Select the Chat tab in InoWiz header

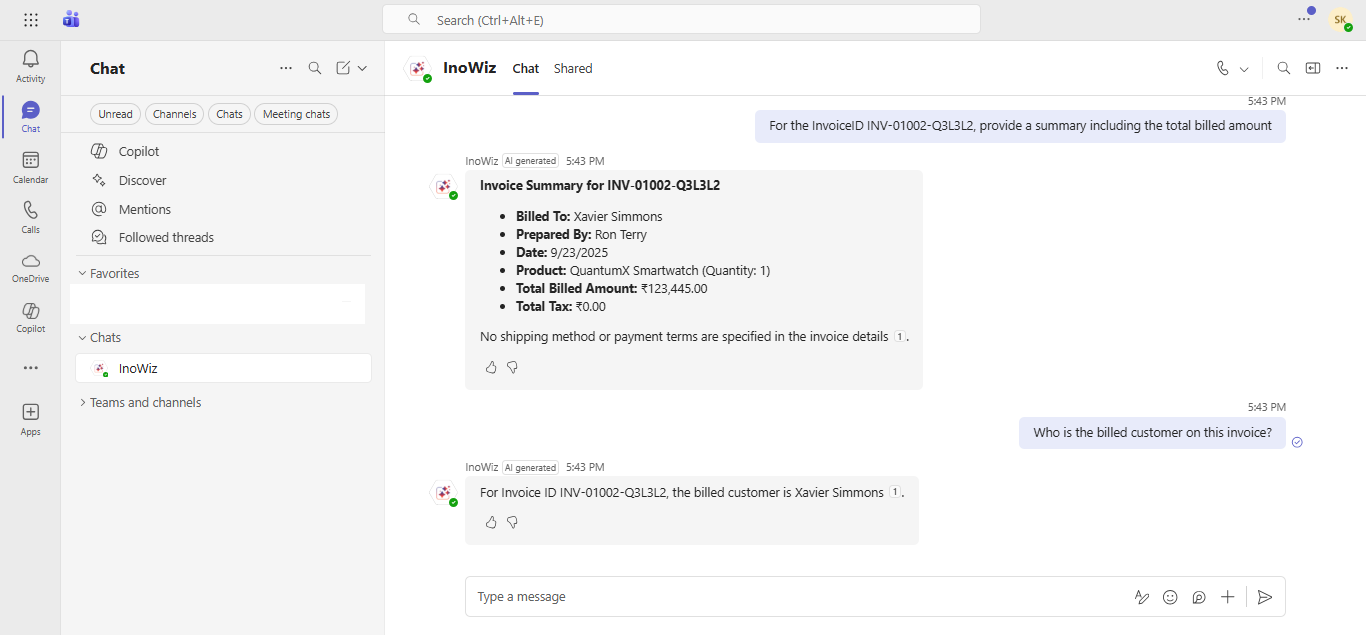tap(526, 68)
